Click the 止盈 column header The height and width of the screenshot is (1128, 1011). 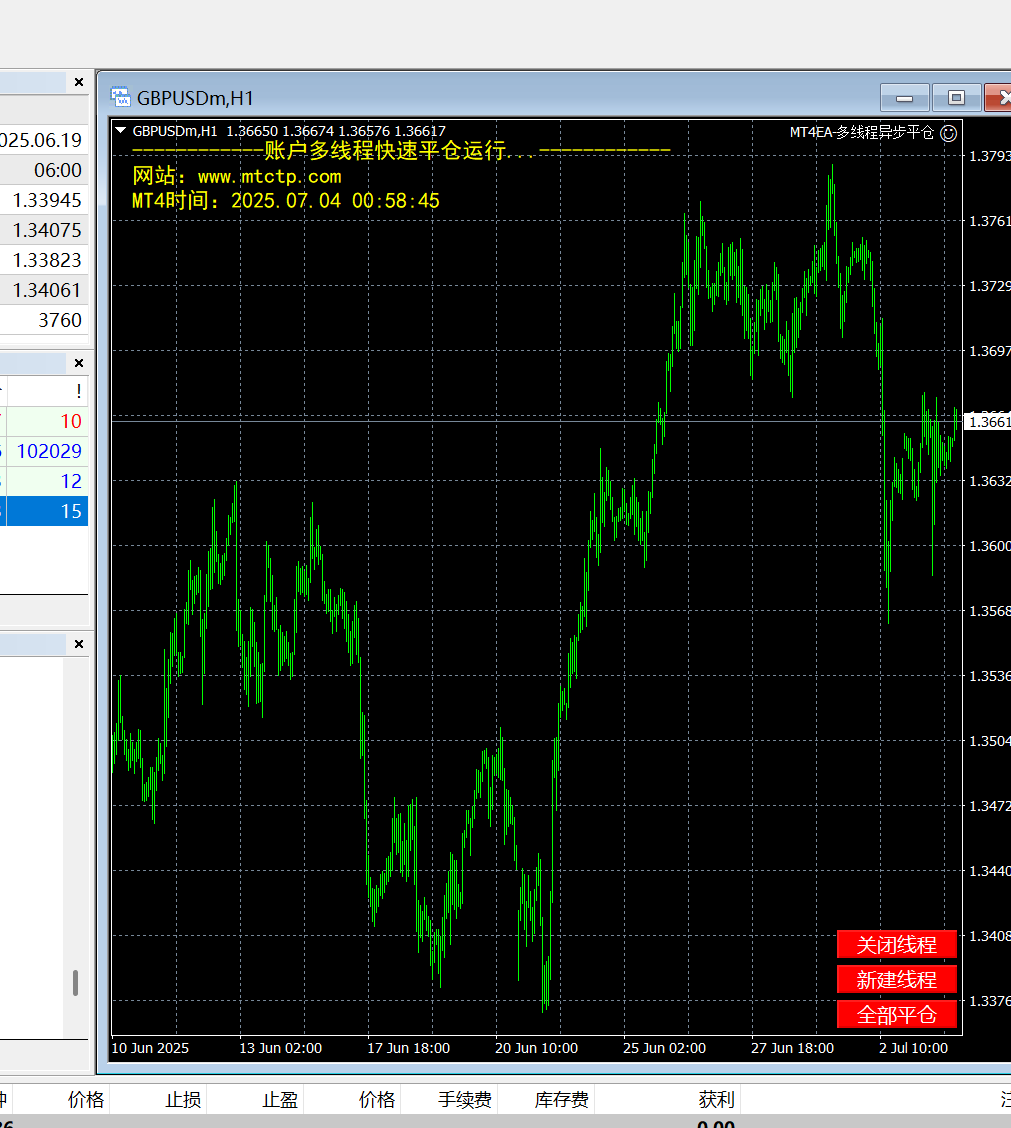click(x=280, y=1099)
